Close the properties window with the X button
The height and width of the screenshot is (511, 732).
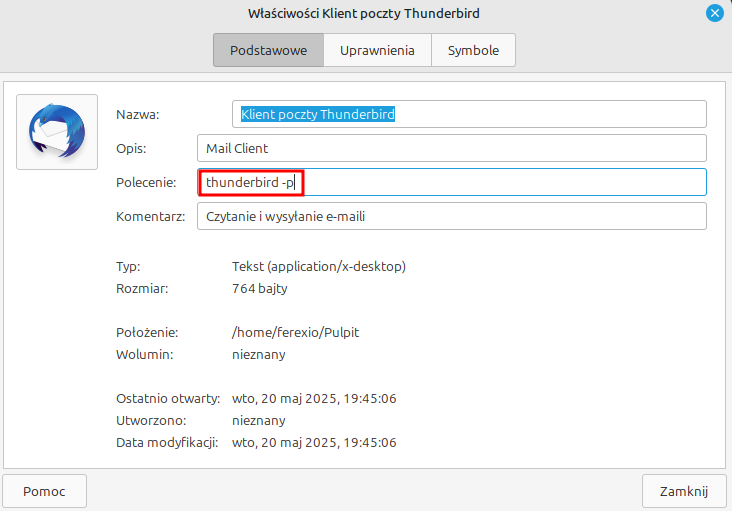pos(714,13)
